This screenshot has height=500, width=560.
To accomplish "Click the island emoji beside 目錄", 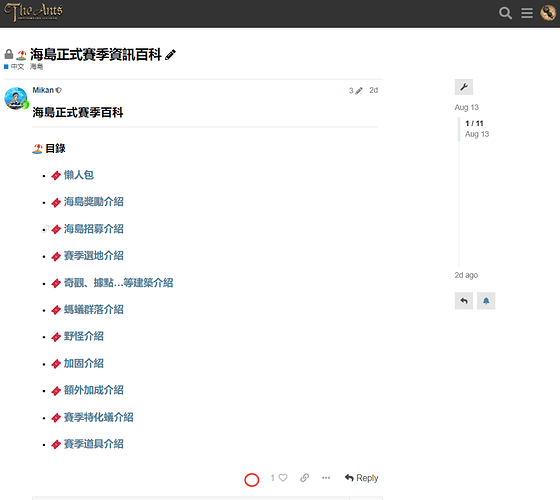I will click(x=37, y=149).
